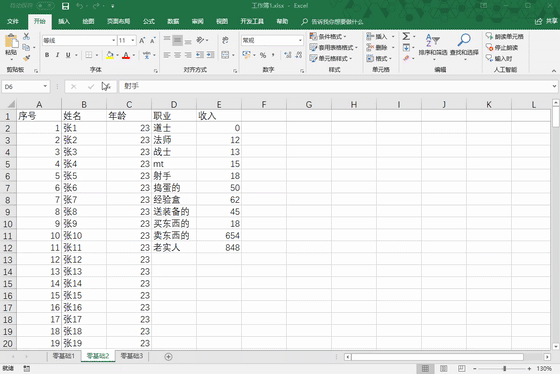The image size is (560, 374).
Task: Click the Save icon in the title bar
Action: 65,6
